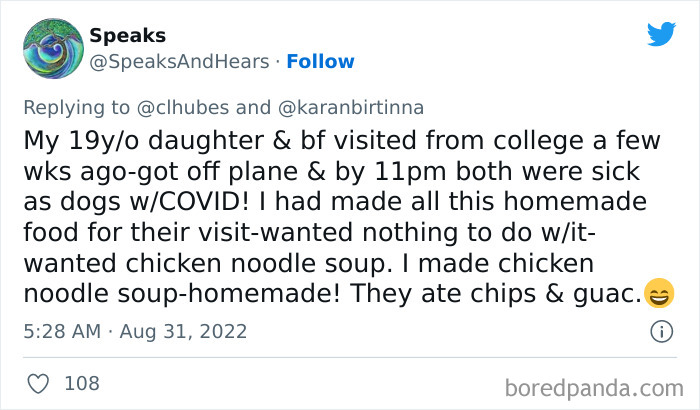700x410 pixels.
Task: Click the divider line below the timestamp
Action: pyautogui.click(x=350, y=357)
